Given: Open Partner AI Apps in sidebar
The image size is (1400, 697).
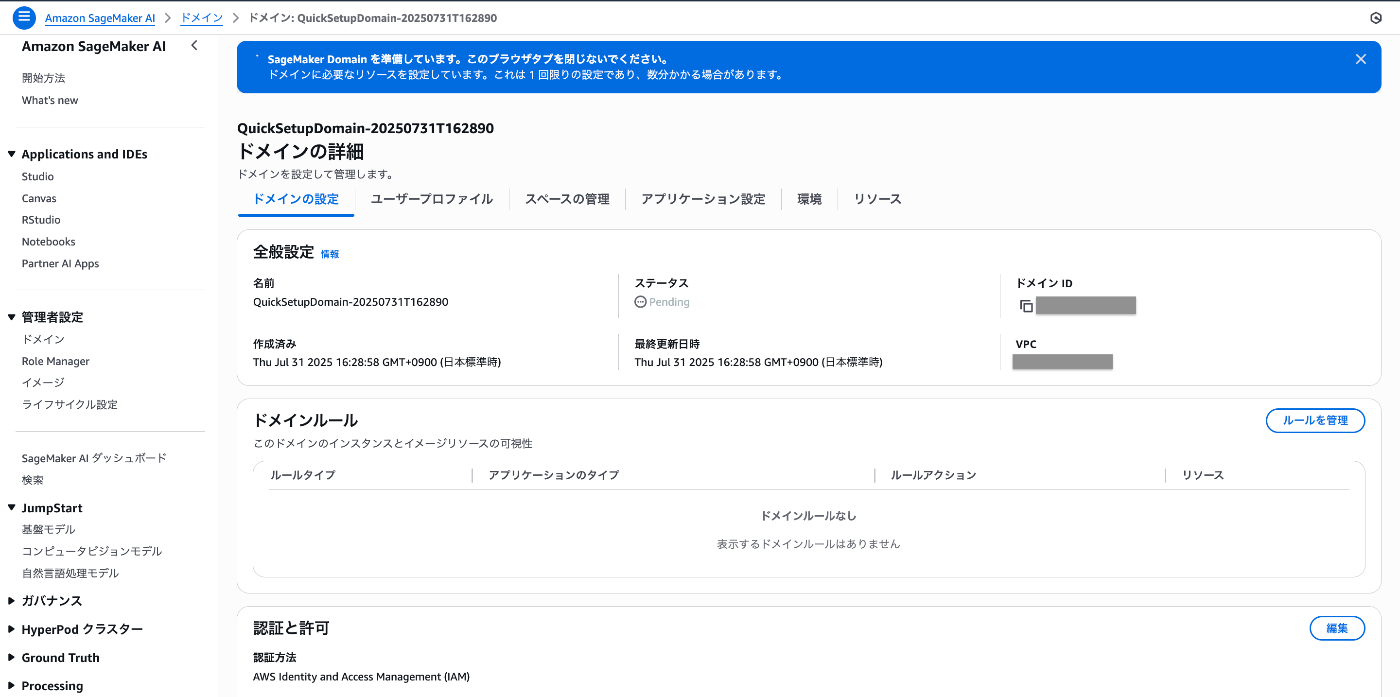Looking at the screenshot, I should (x=61, y=264).
